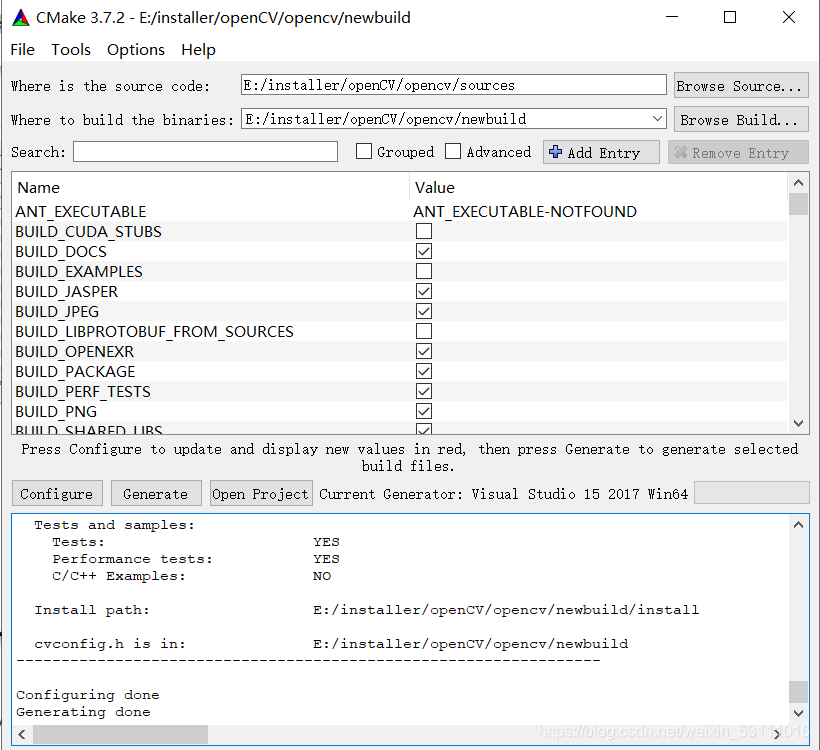
Task: Uncheck the BUILD_JPEG value checkbox
Action: [x=423, y=311]
